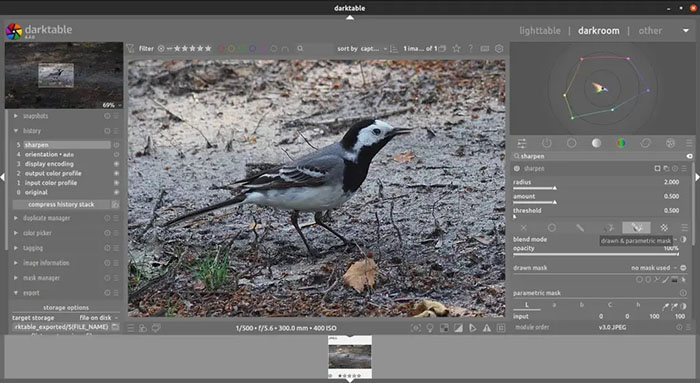
Task: Add a circle drawn mask shape
Action: pyautogui.click(x=639, y=280)
